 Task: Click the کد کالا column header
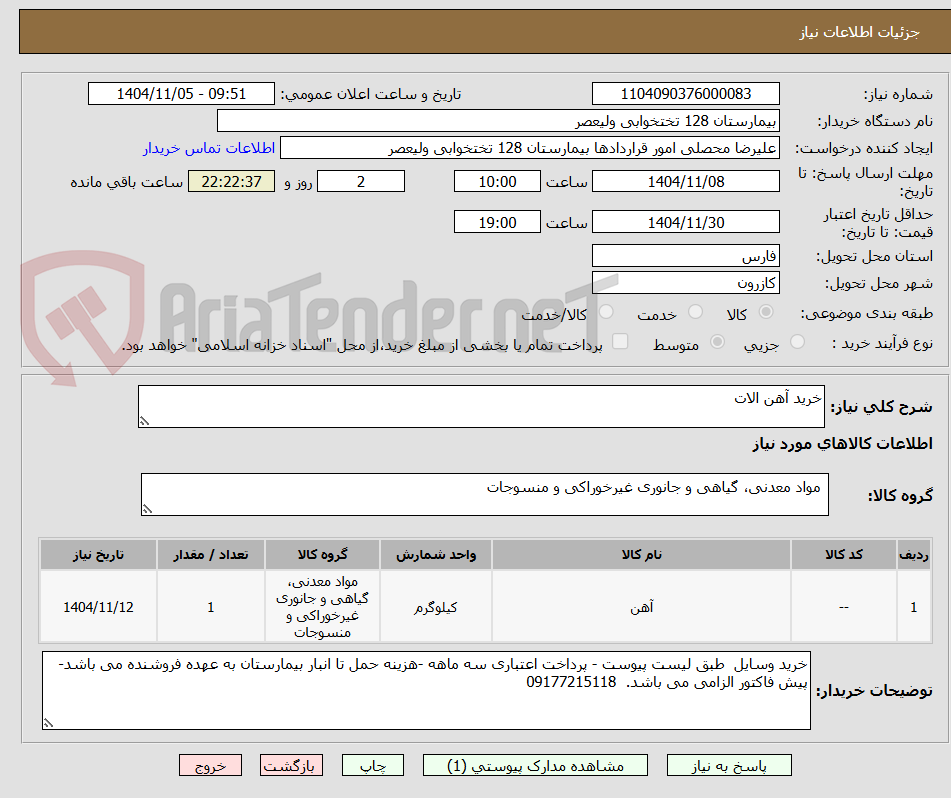pyautogui.click(x=844, y=555)
